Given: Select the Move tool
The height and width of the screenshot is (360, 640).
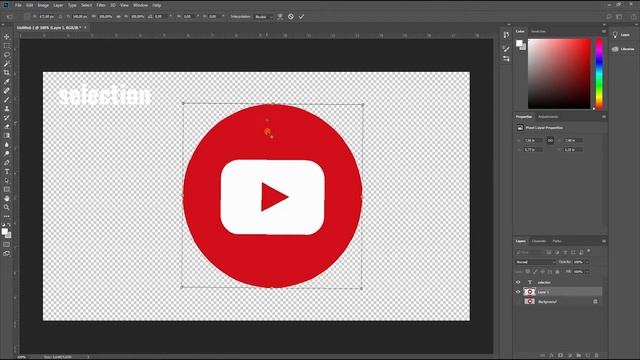Looking at the screenshot, I should 7,37.
